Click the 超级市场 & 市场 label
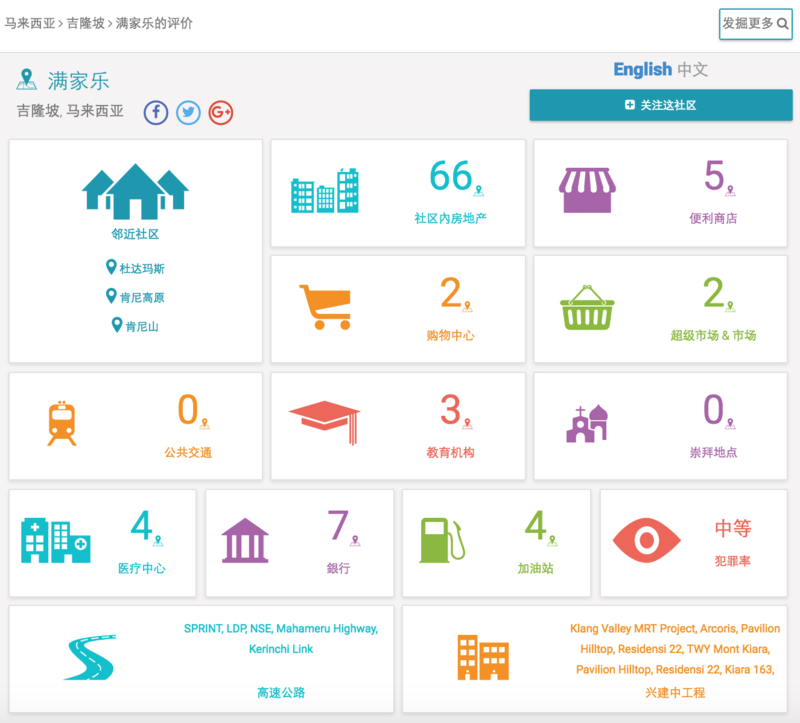Image resolution: width=800 pixels, height=723 pixels. [713, 335]
